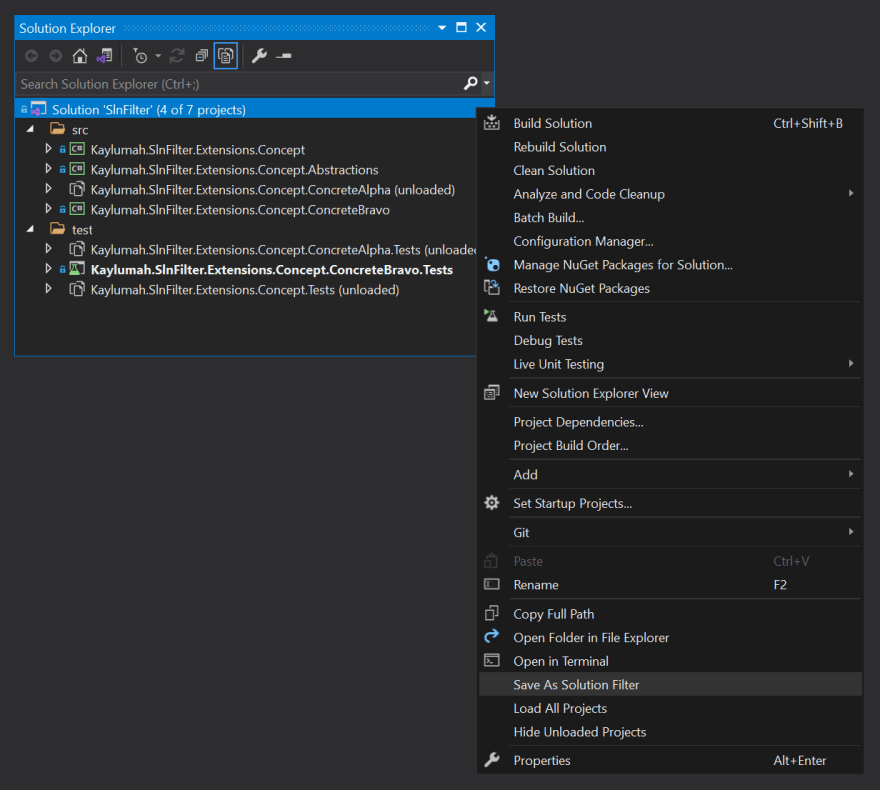Click the Back navigation arrow in toolbar
The image size is (880, 790).
(31, 56)
